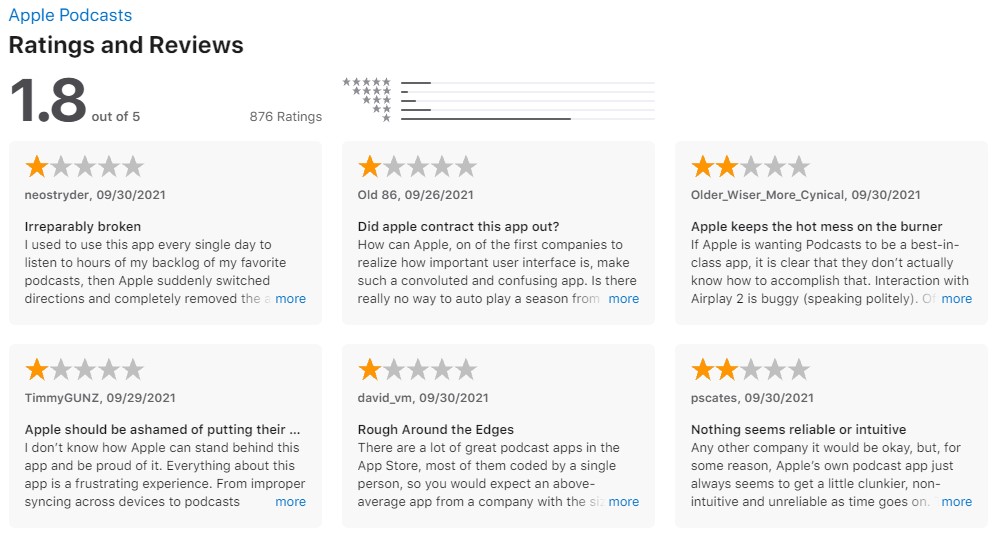Expand david_vm's review with more
Viewport: 1006px width, 539px height.
point(624,502)
